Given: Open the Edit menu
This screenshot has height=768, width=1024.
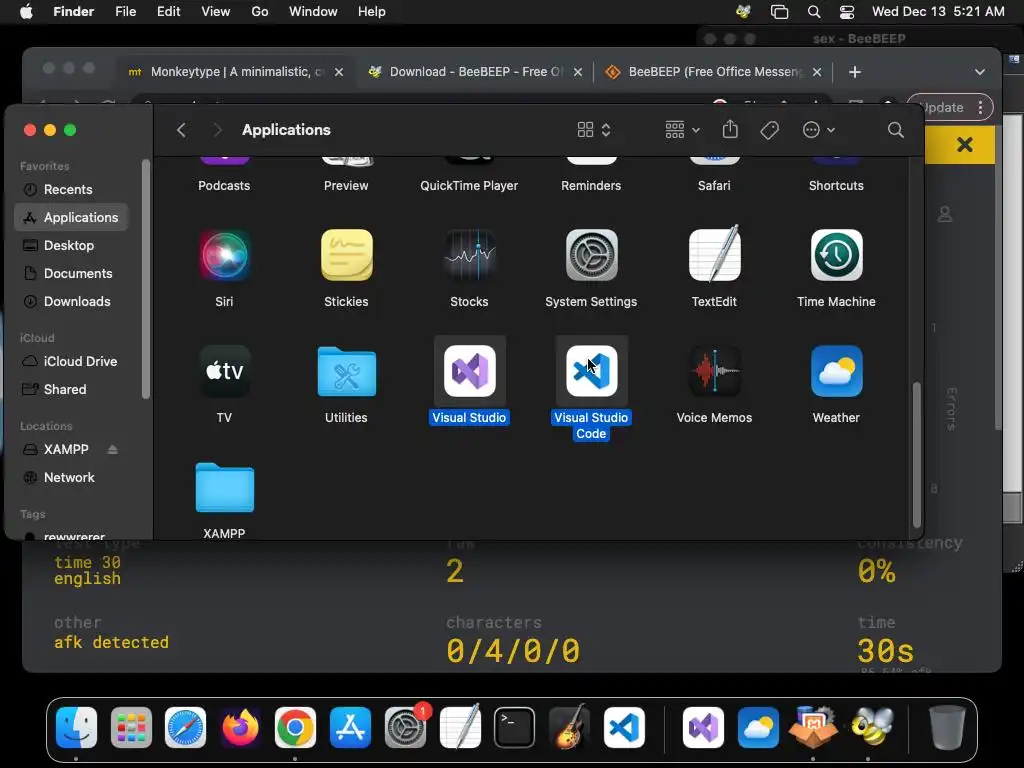Looking at the screenshot, I should click(x=168, y=12).
